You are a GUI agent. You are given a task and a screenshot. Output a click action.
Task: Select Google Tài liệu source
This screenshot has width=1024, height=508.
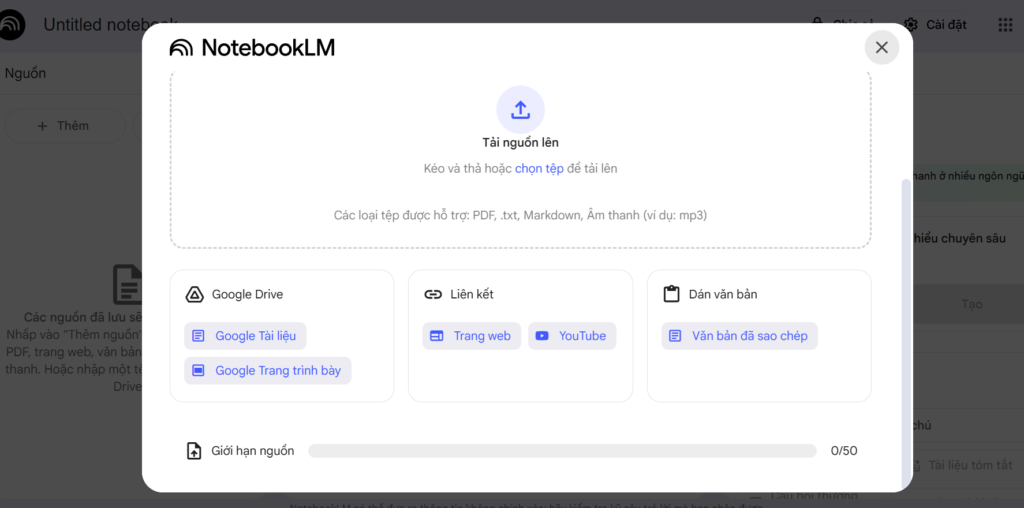pyautogui.click(x=246, y=336)
